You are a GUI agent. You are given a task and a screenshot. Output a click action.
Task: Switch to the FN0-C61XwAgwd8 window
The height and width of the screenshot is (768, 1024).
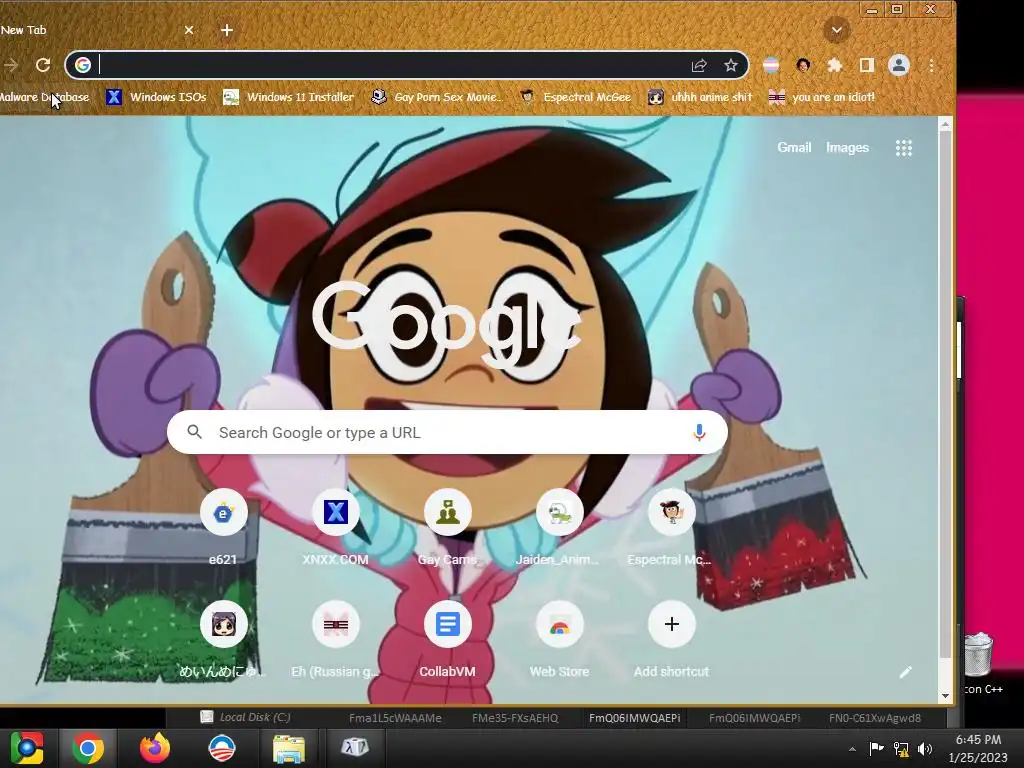(874, 718)
